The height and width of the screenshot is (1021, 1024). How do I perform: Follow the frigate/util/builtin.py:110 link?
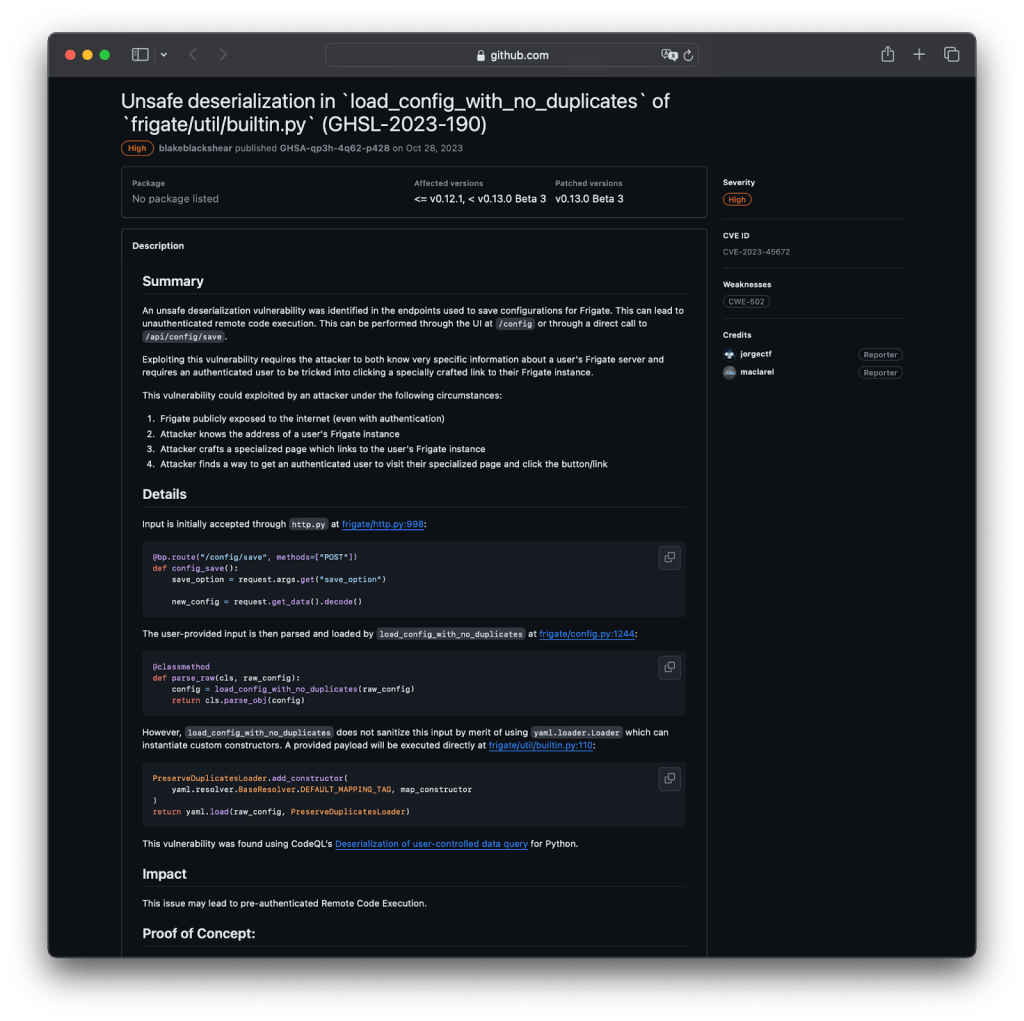point(540,745)
